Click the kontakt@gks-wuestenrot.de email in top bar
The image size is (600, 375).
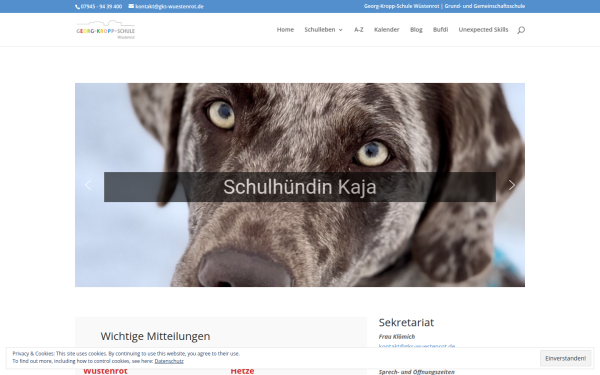169,7
